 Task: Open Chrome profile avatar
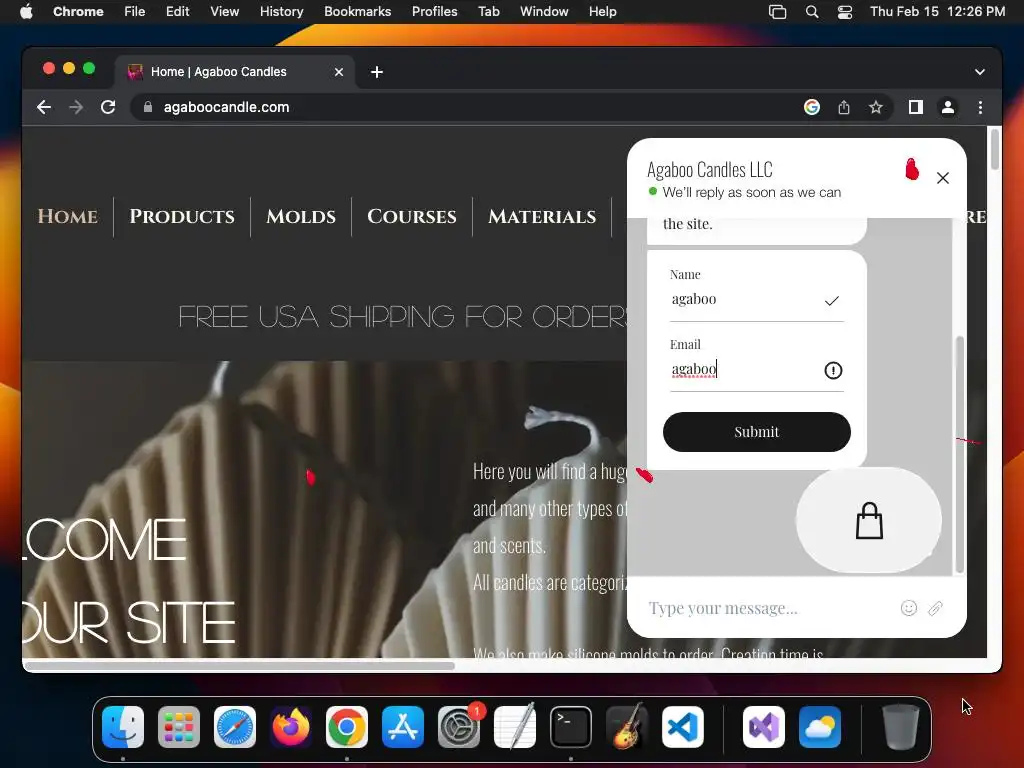(x=948, y=107)
